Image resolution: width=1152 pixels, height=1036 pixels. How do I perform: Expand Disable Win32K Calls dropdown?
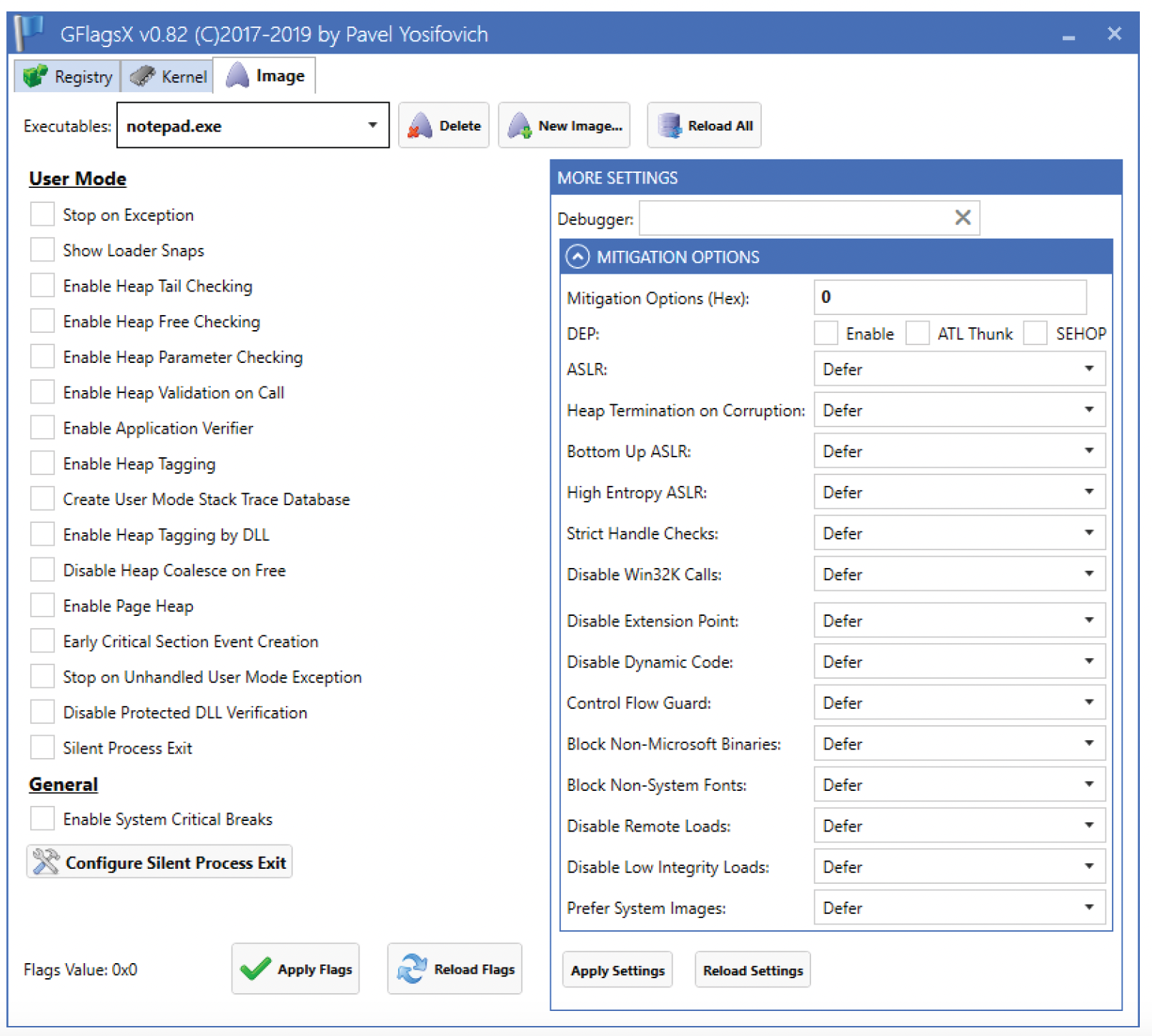pos(960,574)
